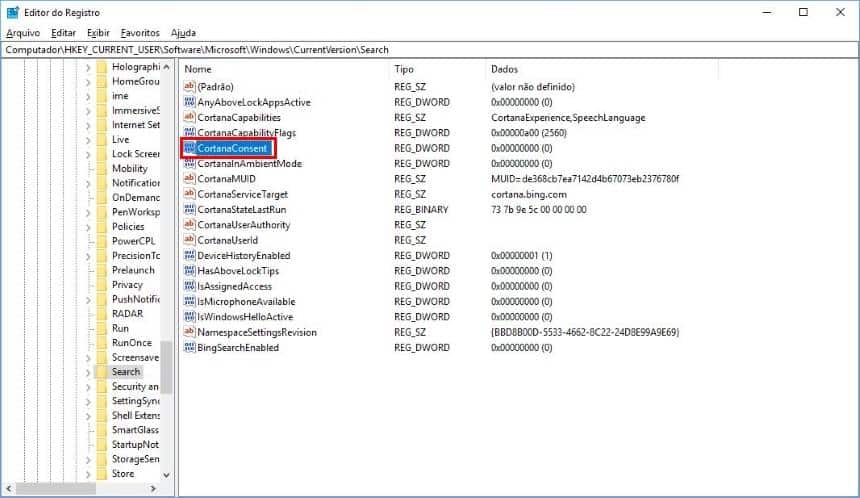
Task: Select the HasAboveLockTips DWORD icon
Action: click(x=189, y=271)
